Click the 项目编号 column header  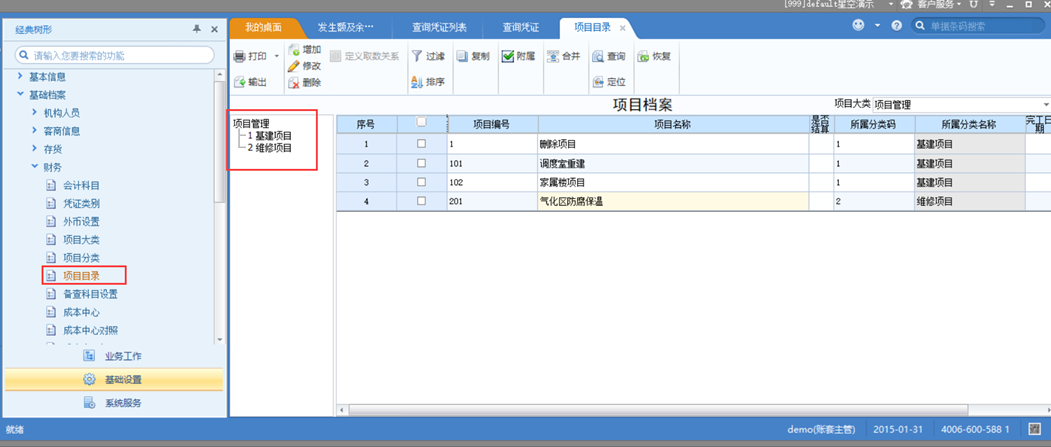click(492, 124)
